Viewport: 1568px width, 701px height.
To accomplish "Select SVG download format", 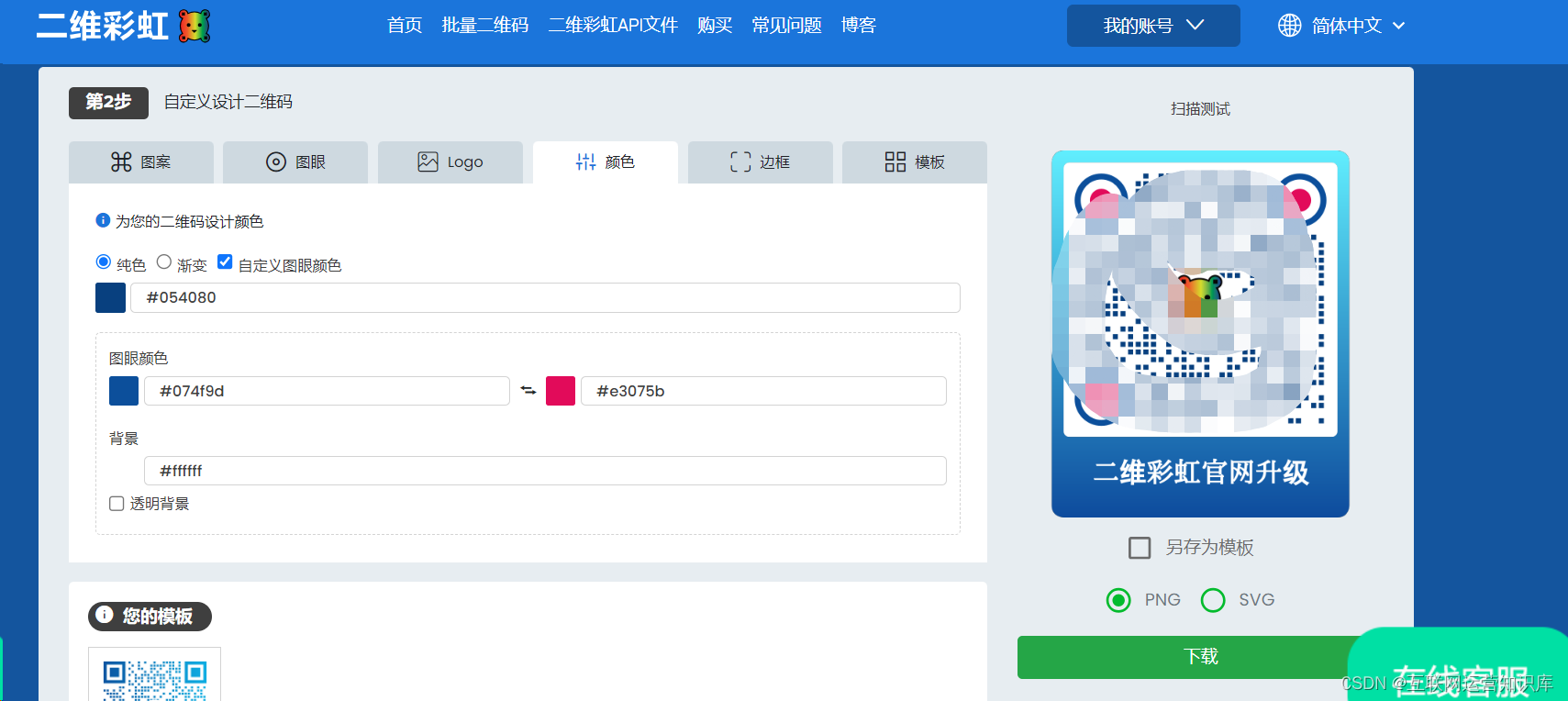I will tap(1213, 600).
